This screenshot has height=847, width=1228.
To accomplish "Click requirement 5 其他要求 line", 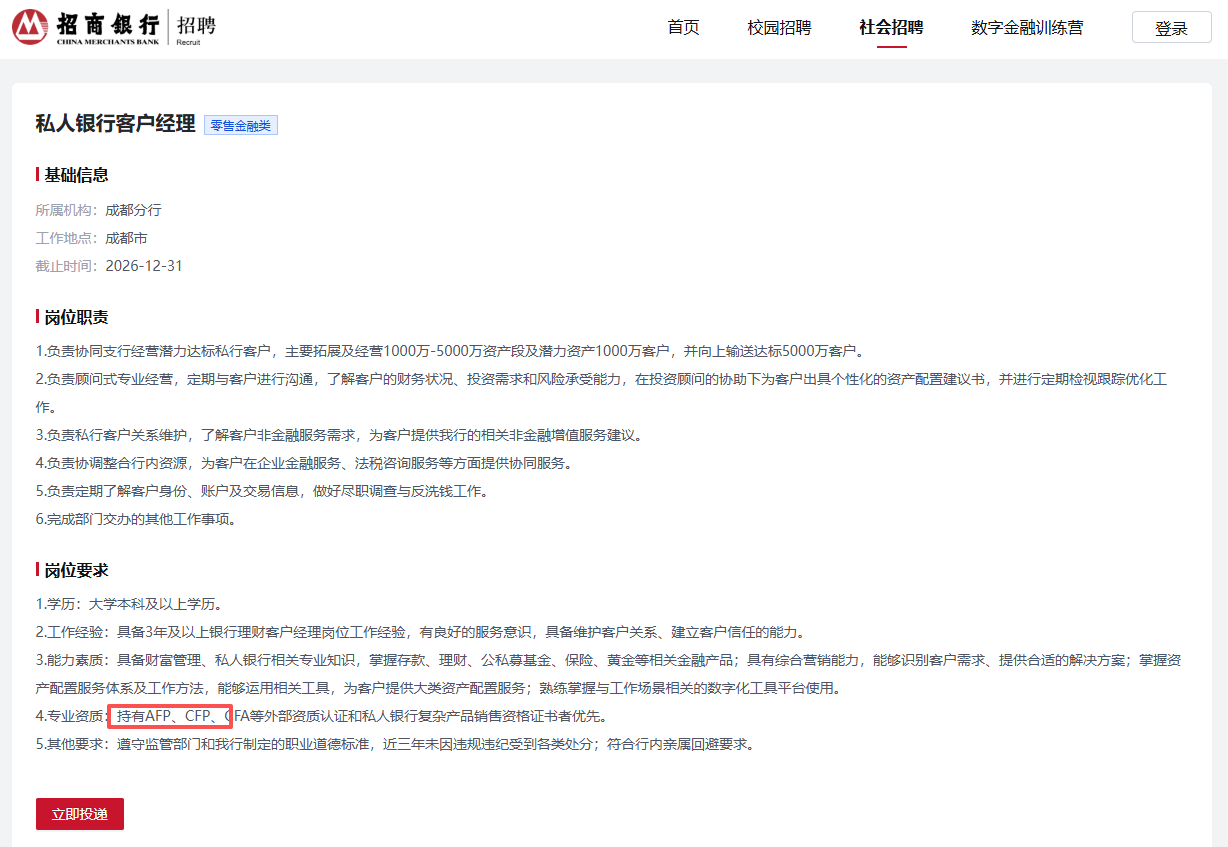I will (395, 744).
